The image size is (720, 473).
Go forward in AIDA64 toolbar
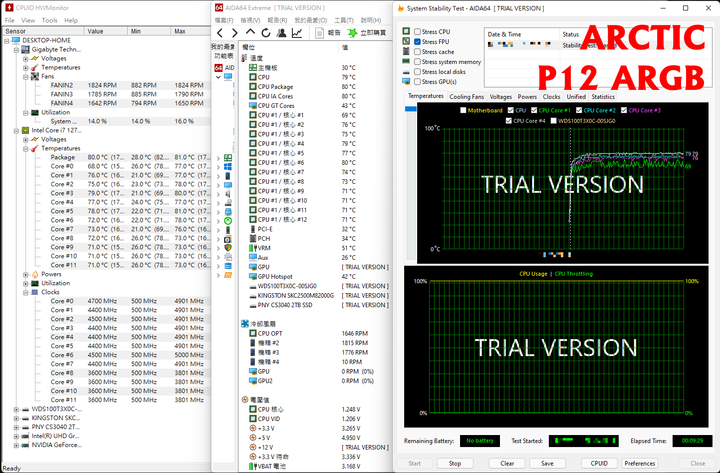(235, 33)
